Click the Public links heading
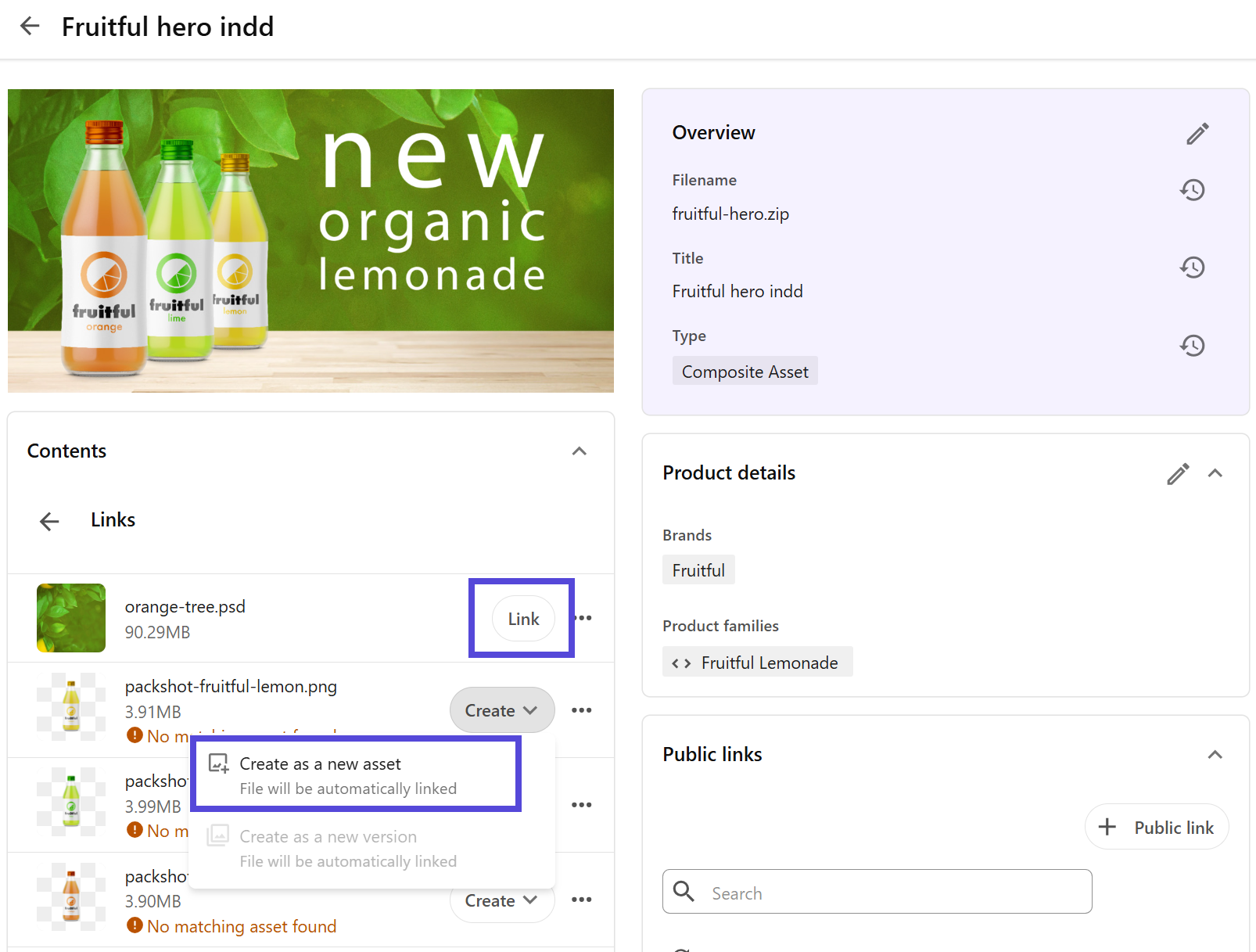The width and height of the screenshot is (1256, 952). pyautogui.click(x=712, y=755)
